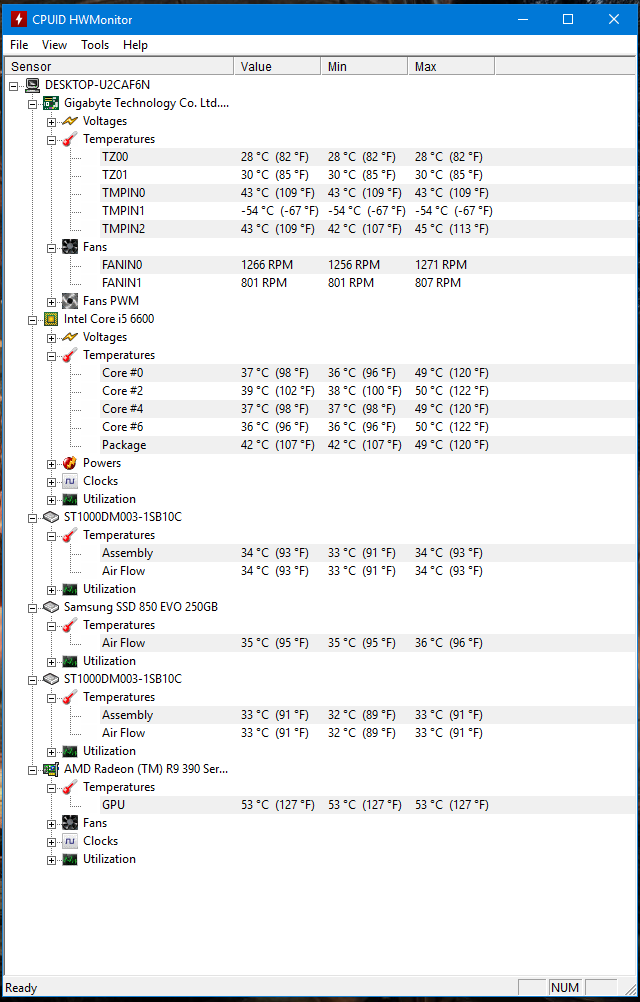640x1002 pixels.
Task: Expand the Gigabyte Voltages node
Action: click(x=52, y=121)
